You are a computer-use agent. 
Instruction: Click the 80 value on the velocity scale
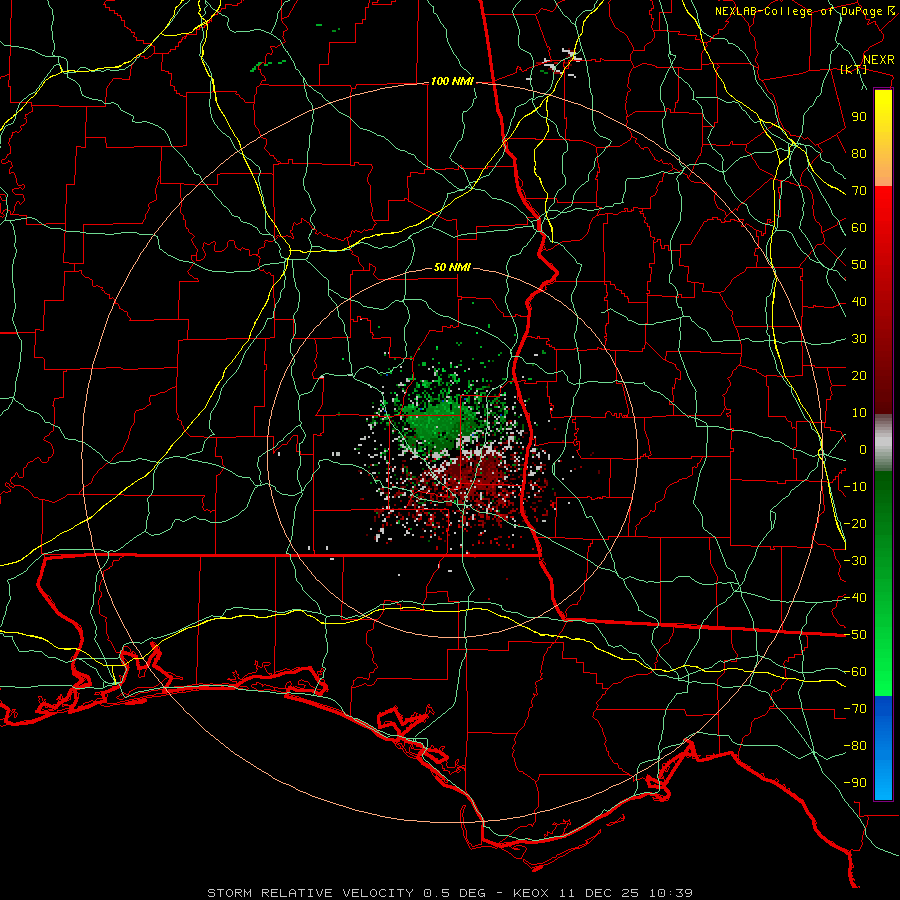pos(859,154)
